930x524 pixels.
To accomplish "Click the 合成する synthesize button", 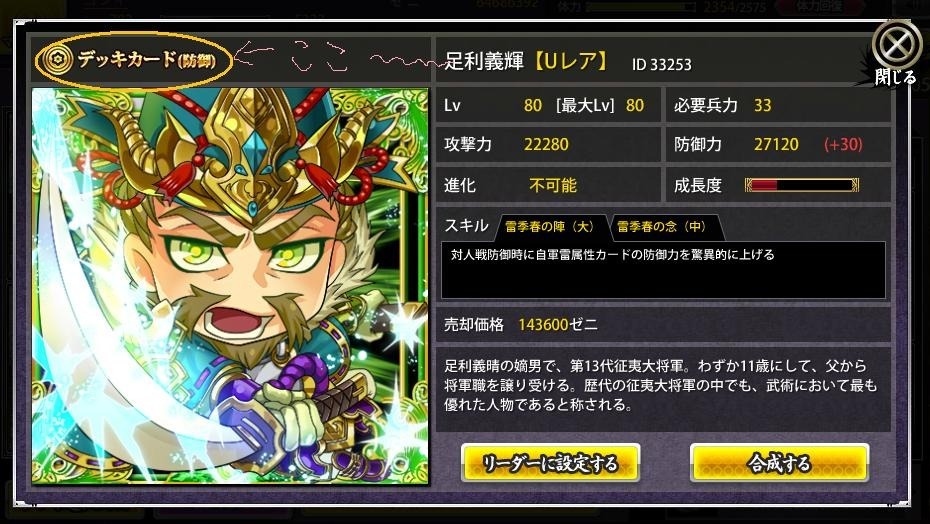I will (x=779, y=463).
